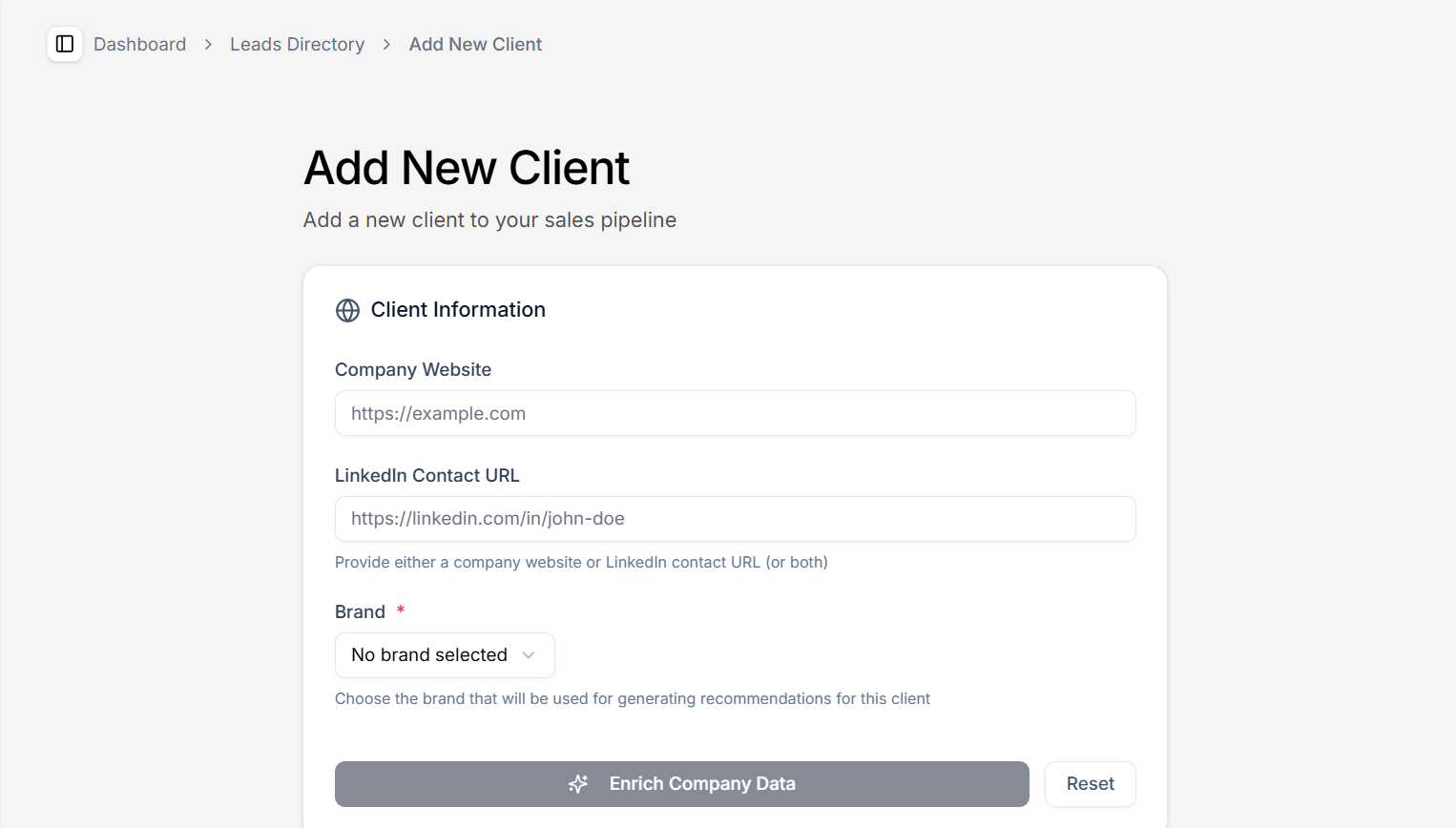1456x828 pixels.
Task: Click the Add New Client page heading
Action: point(466,168)
